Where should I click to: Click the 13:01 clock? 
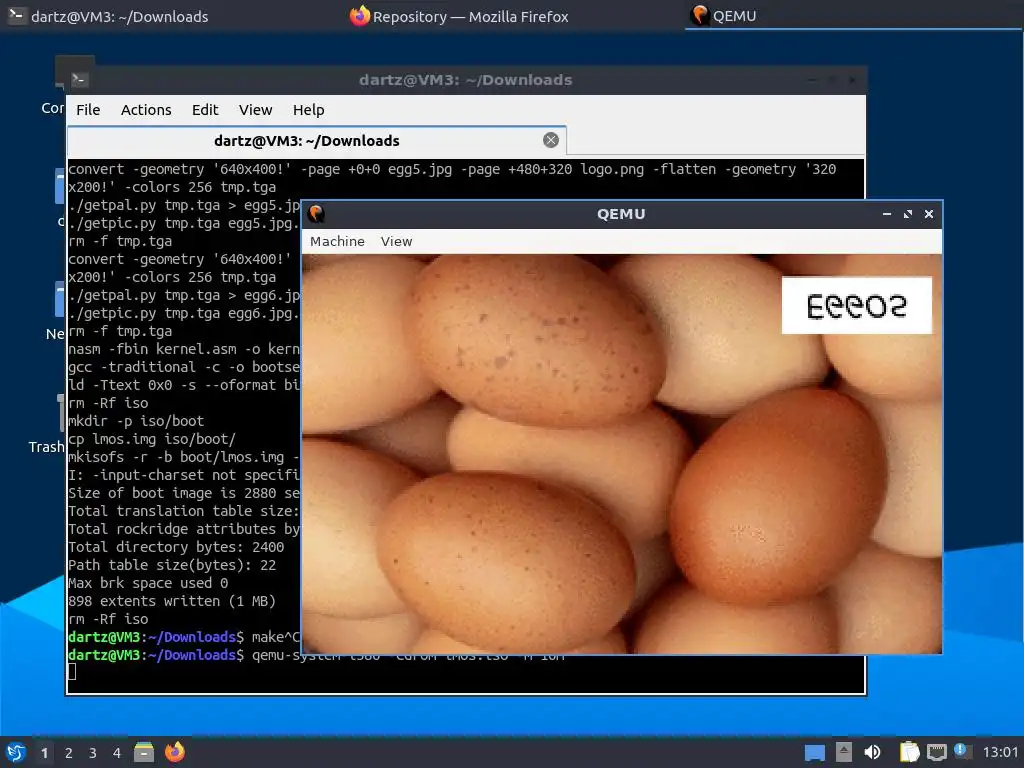(1000, 752)
